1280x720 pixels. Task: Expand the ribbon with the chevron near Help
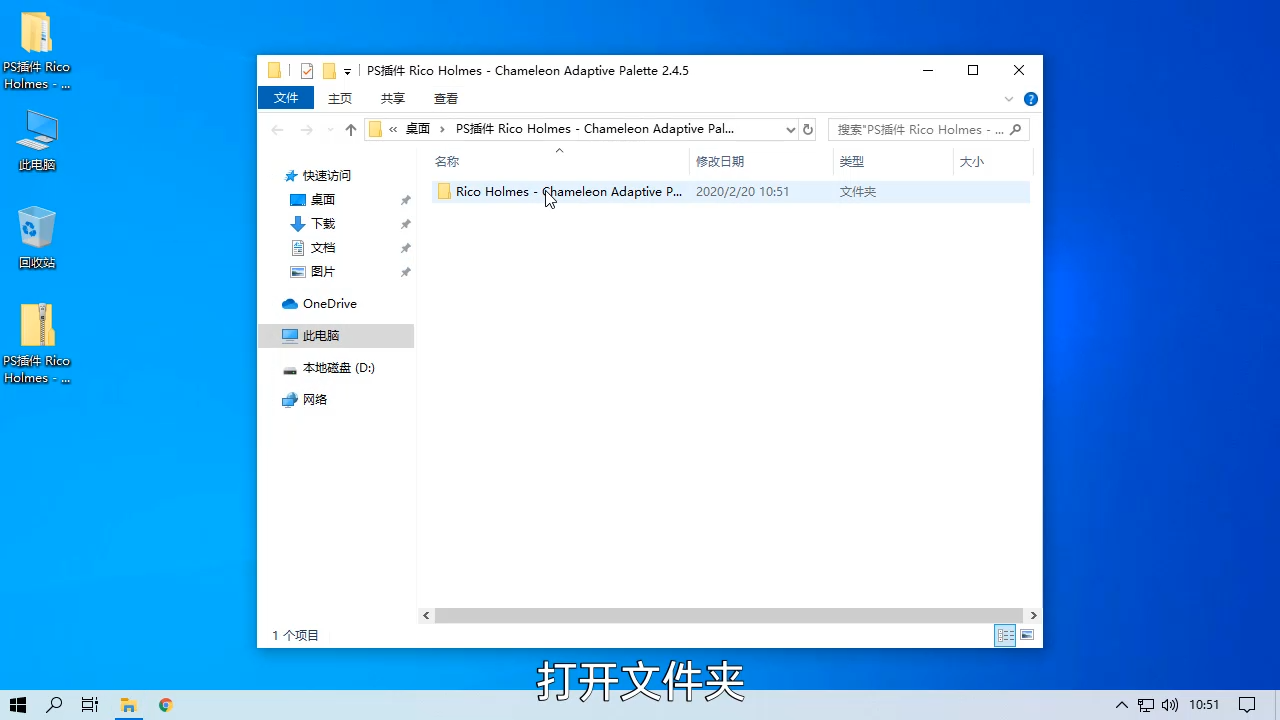point(1009,98)
